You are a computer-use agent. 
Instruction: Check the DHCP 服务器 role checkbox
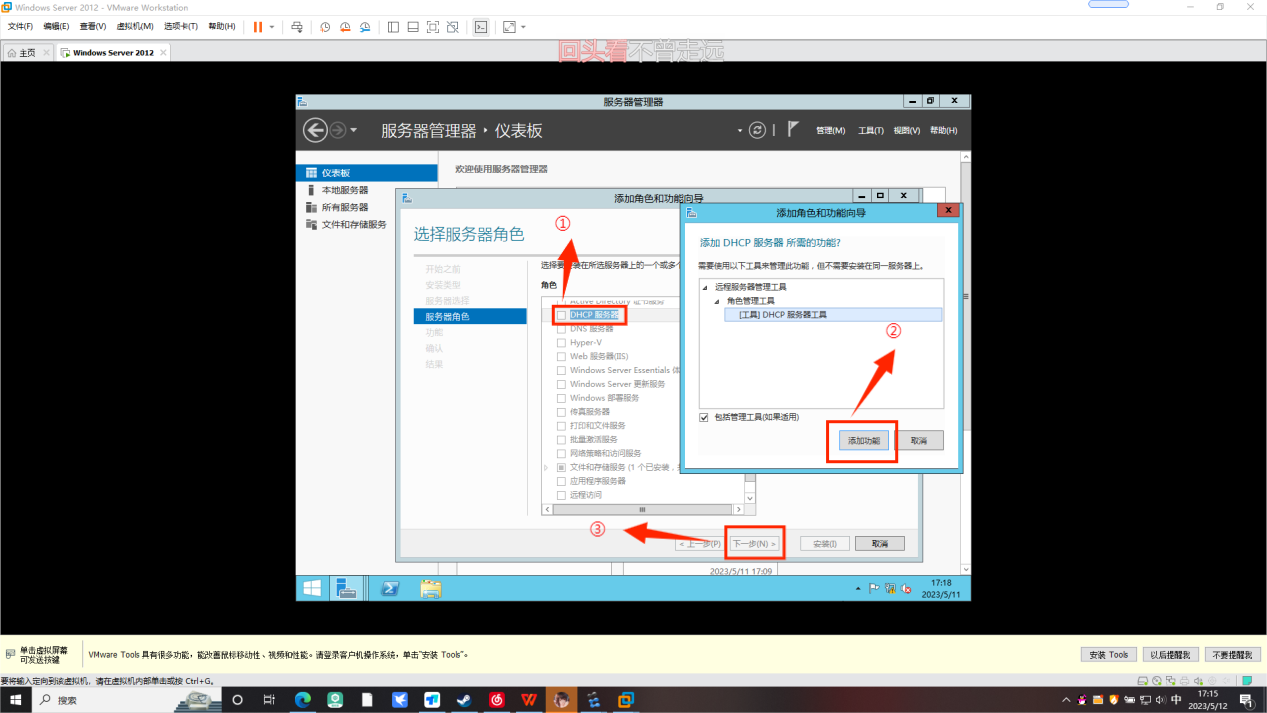[561, 315]
